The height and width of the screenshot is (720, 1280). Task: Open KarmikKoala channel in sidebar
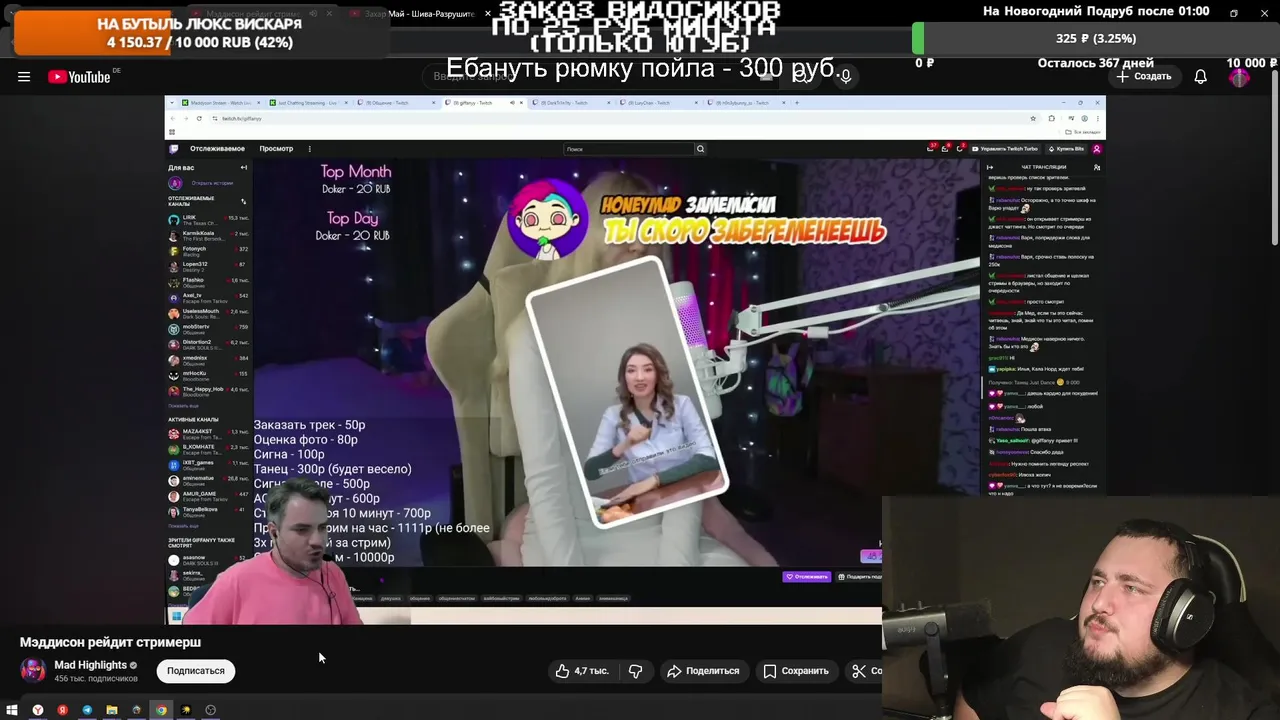(x=208, y=236)
